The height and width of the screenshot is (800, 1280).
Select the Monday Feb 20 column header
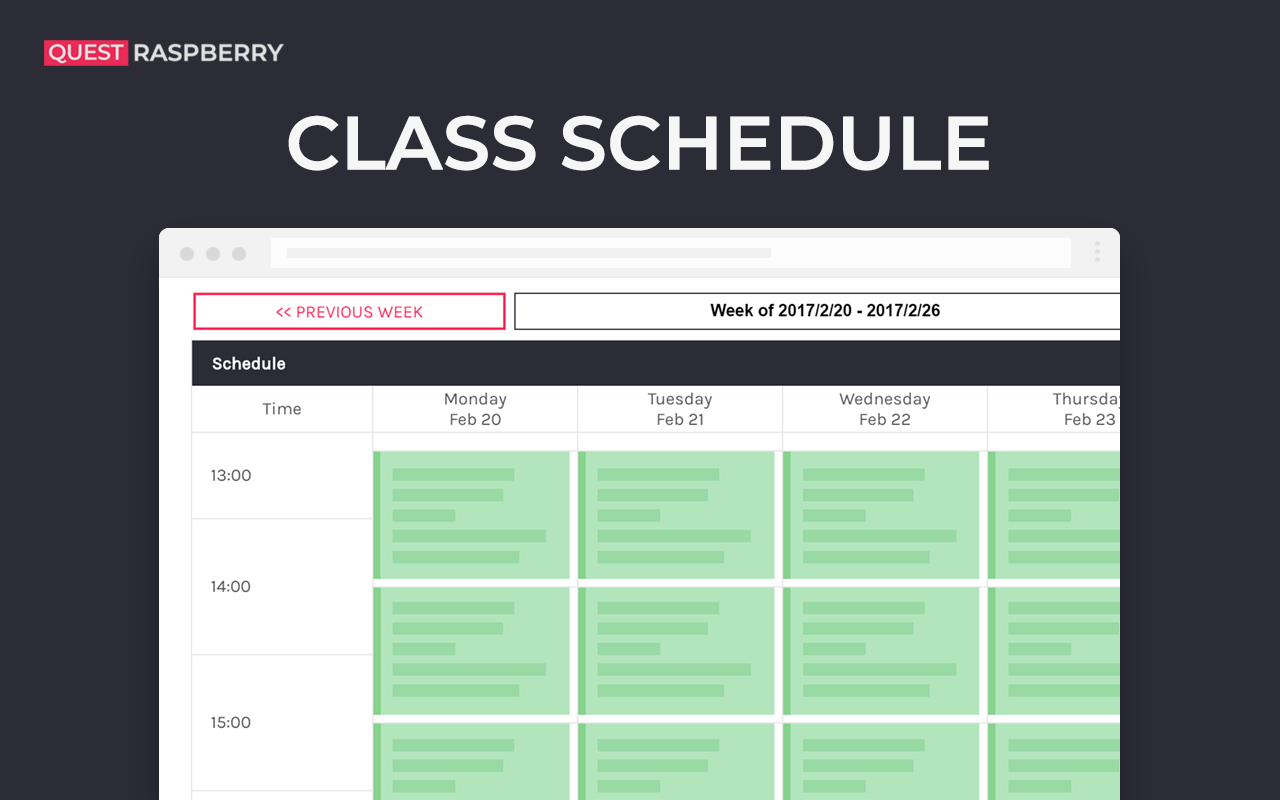click(475, 409)
